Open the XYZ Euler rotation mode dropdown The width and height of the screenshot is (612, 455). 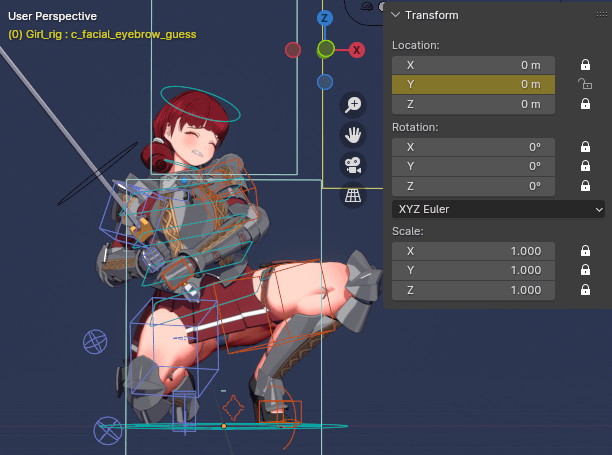click(498, 209)
